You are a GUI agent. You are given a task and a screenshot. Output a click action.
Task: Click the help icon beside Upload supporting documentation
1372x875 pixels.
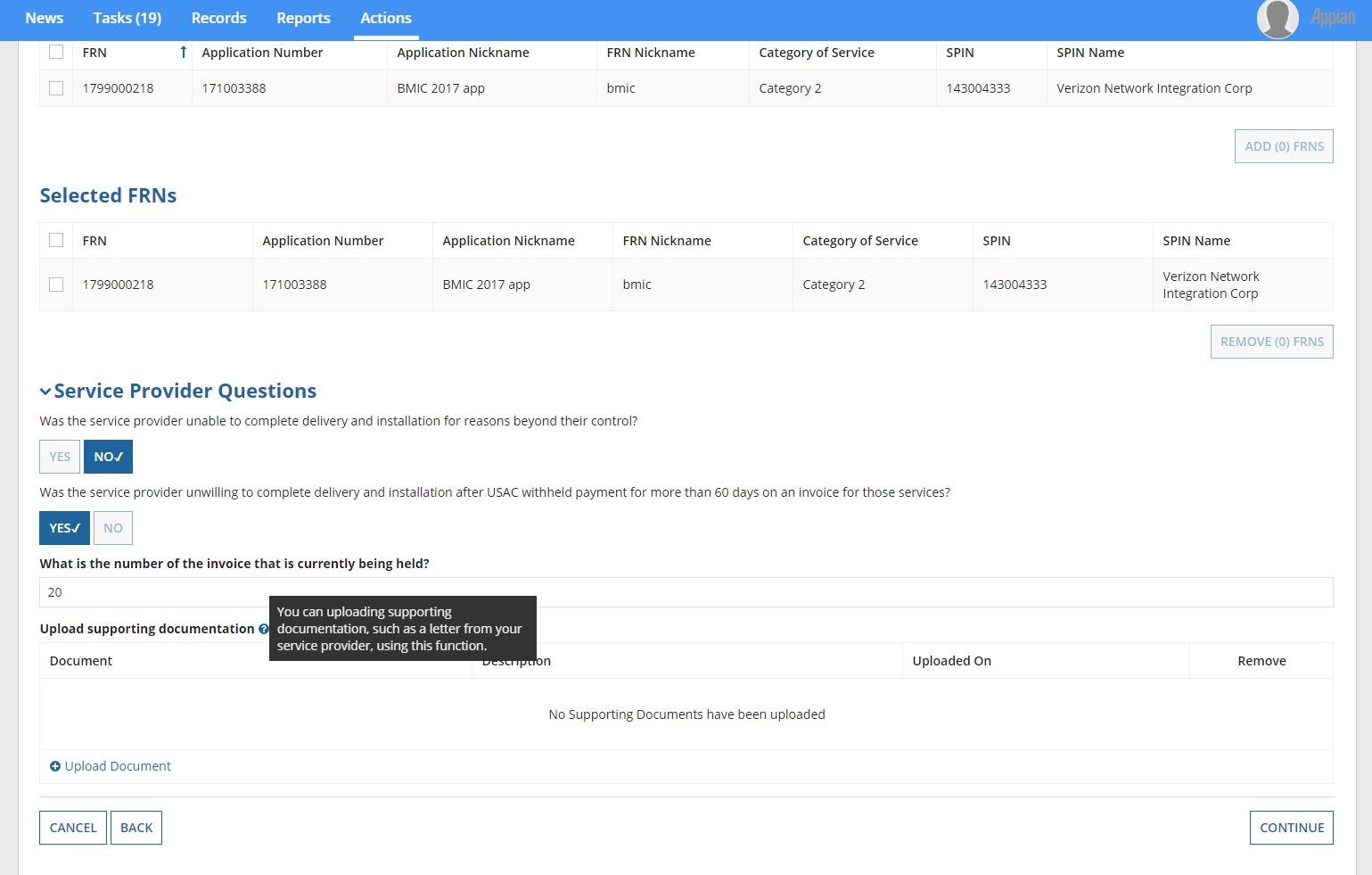(x=263, y=630)
